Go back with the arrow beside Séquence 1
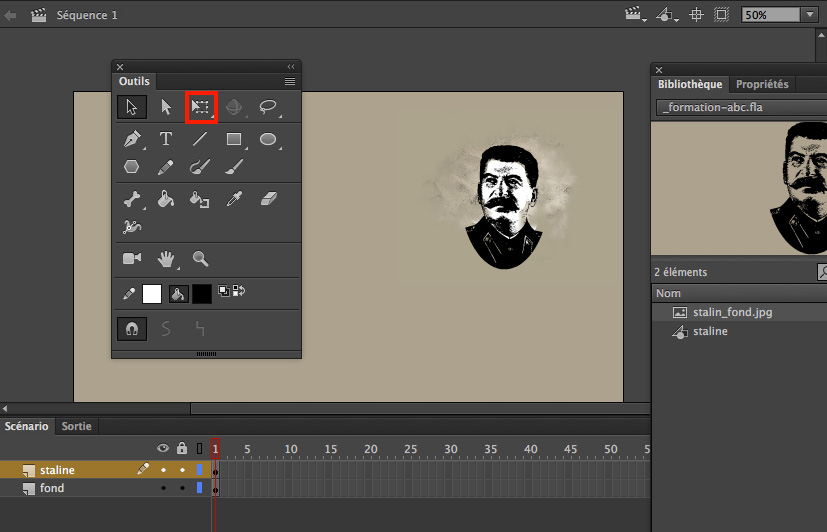 click(x=9, y=15)
